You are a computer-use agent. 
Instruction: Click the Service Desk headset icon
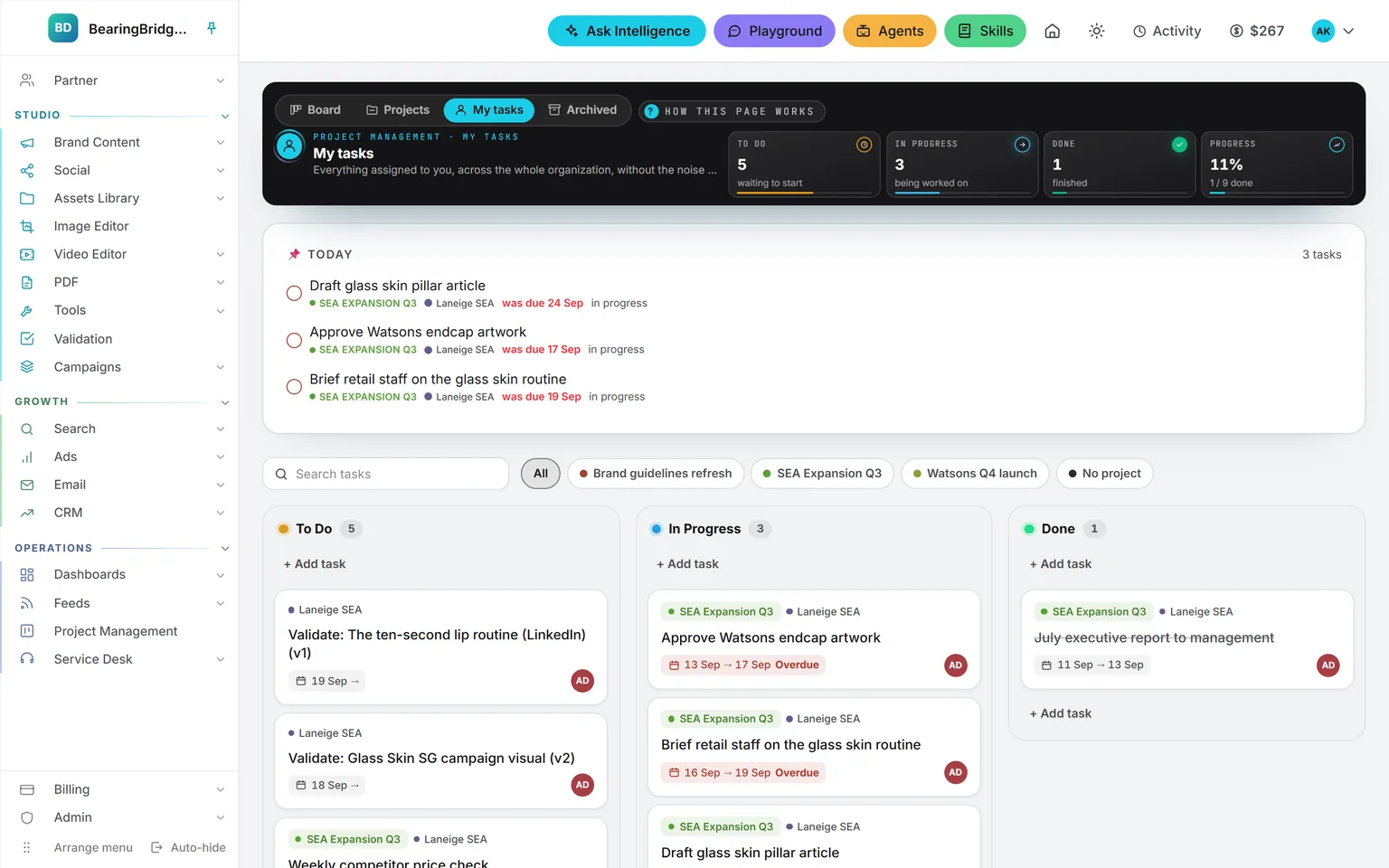coord(27,659)
